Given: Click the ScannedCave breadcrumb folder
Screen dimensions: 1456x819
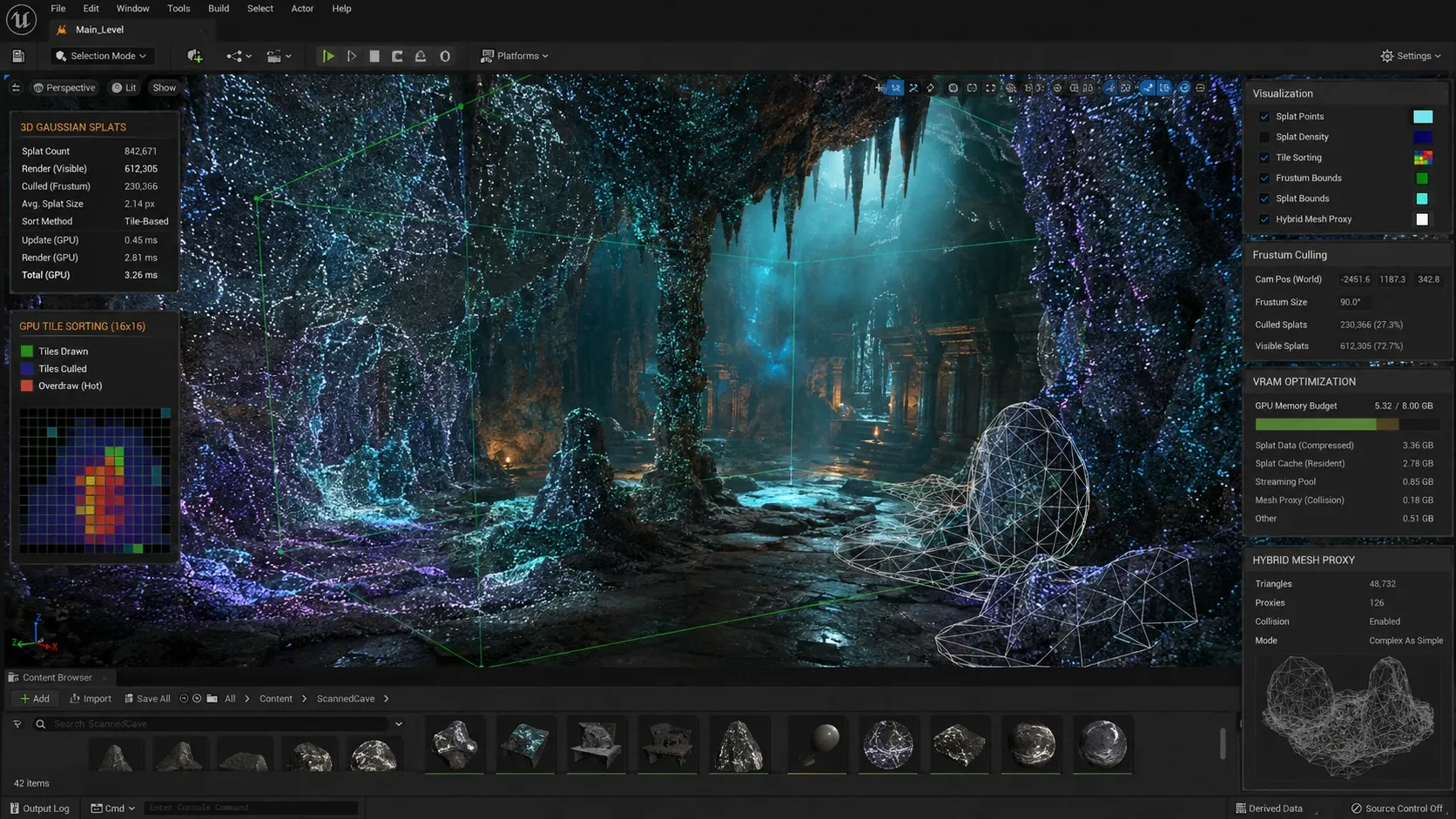Looking at the screenshot, I should (346, 698).
